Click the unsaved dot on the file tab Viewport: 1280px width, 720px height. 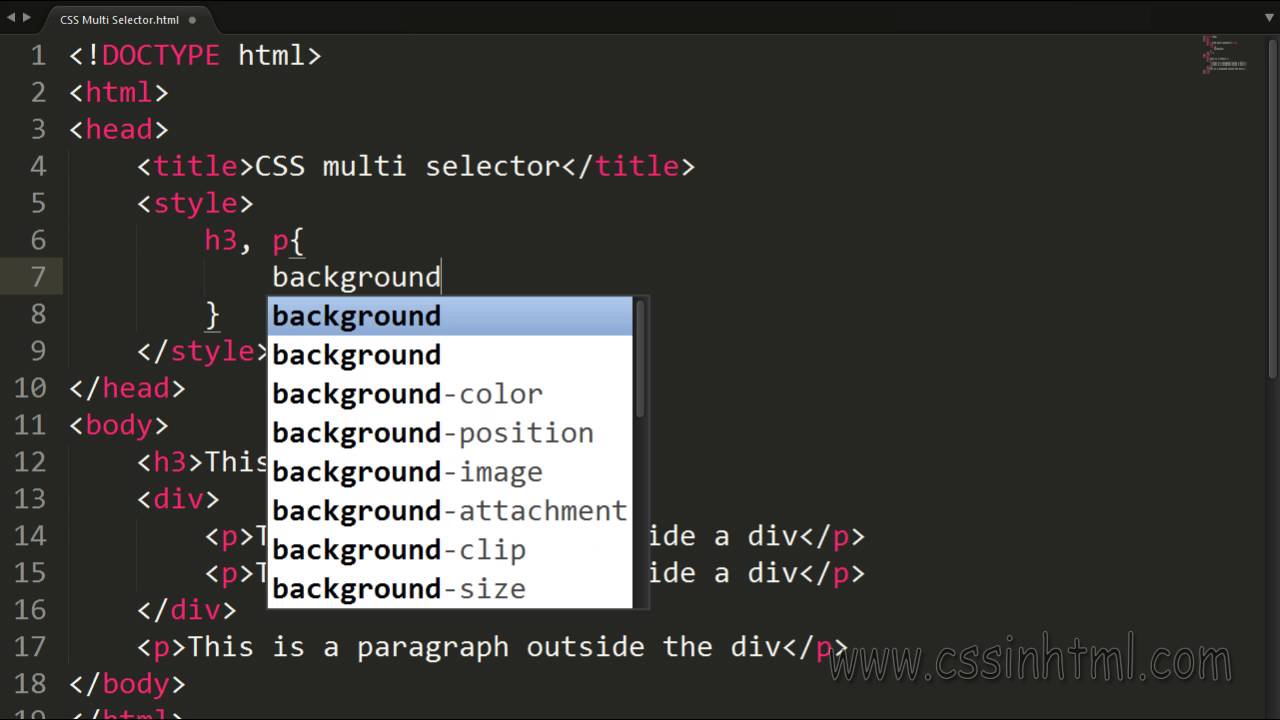pyautogui.click(x=192, y=20)
